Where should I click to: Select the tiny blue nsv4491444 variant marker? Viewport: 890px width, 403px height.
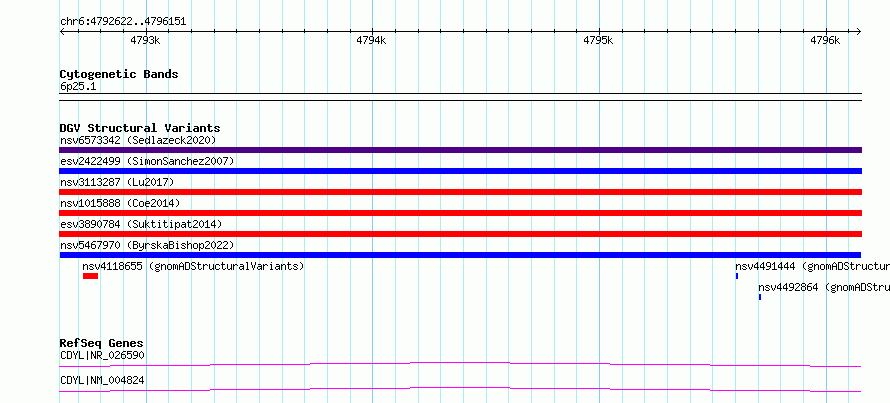(x=737, y=276)
